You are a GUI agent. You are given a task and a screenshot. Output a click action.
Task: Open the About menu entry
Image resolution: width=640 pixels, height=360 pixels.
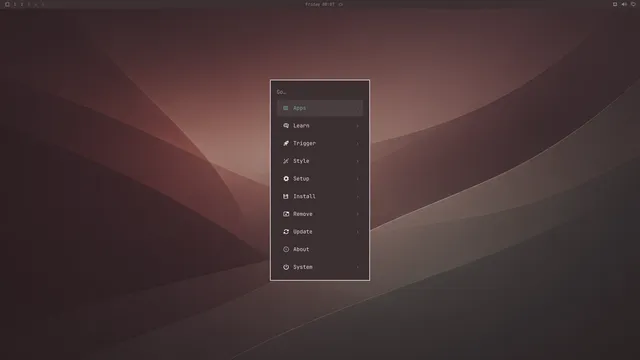[x=320, y=249]
